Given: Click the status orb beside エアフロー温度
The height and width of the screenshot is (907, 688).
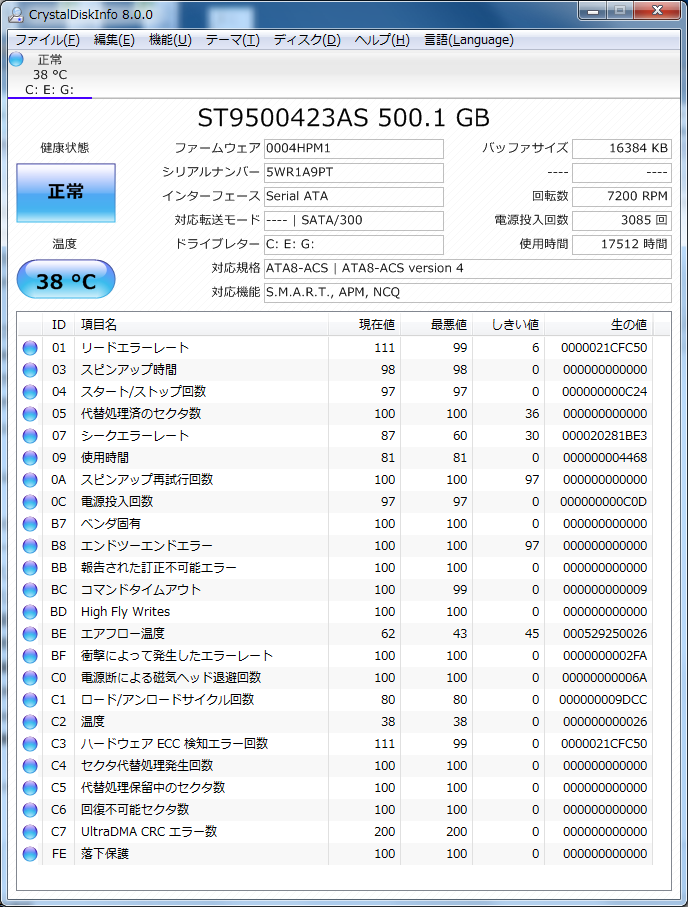Looking at the screenshot, I should click(x=30, y=634).
